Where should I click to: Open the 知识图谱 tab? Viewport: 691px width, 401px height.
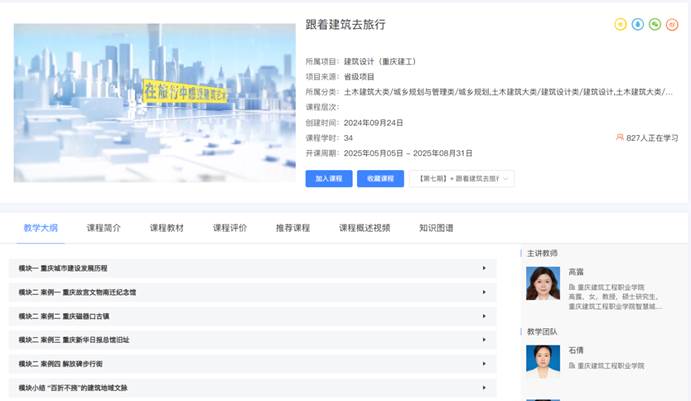point(436,228)
